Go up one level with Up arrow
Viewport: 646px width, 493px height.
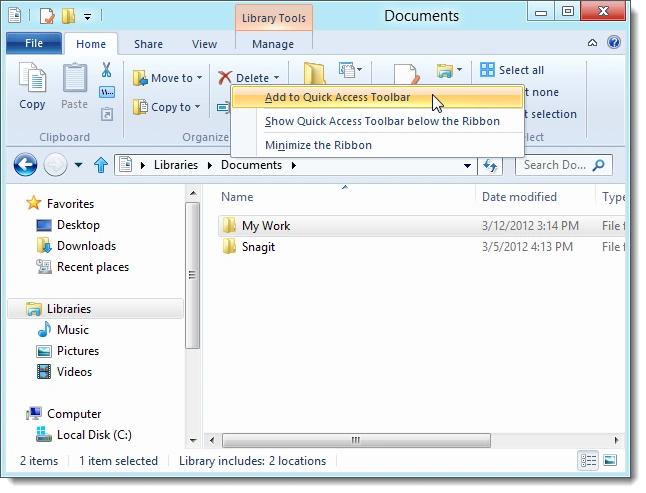click(x=101, y=165)
